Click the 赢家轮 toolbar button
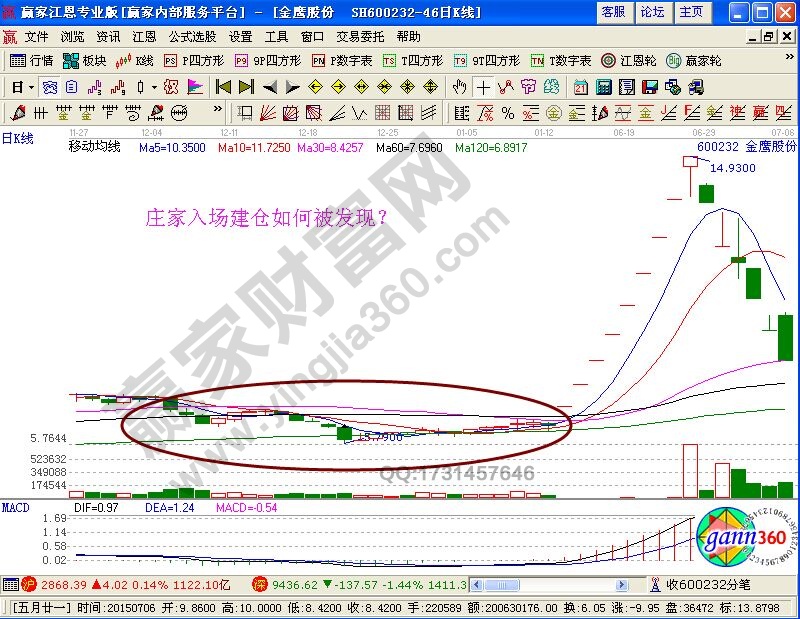 692,60
